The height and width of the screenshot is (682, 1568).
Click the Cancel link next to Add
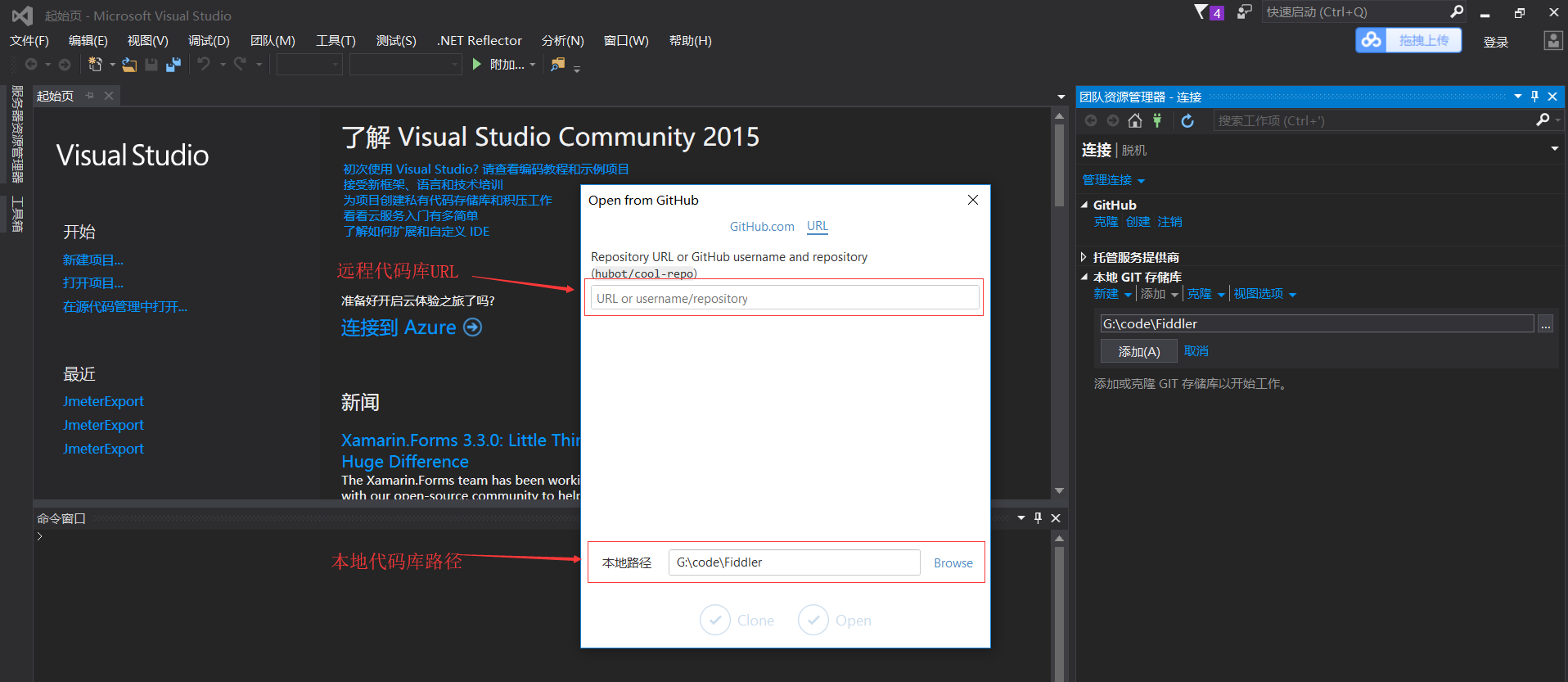pyautogui.click(x=1196, y=351)
